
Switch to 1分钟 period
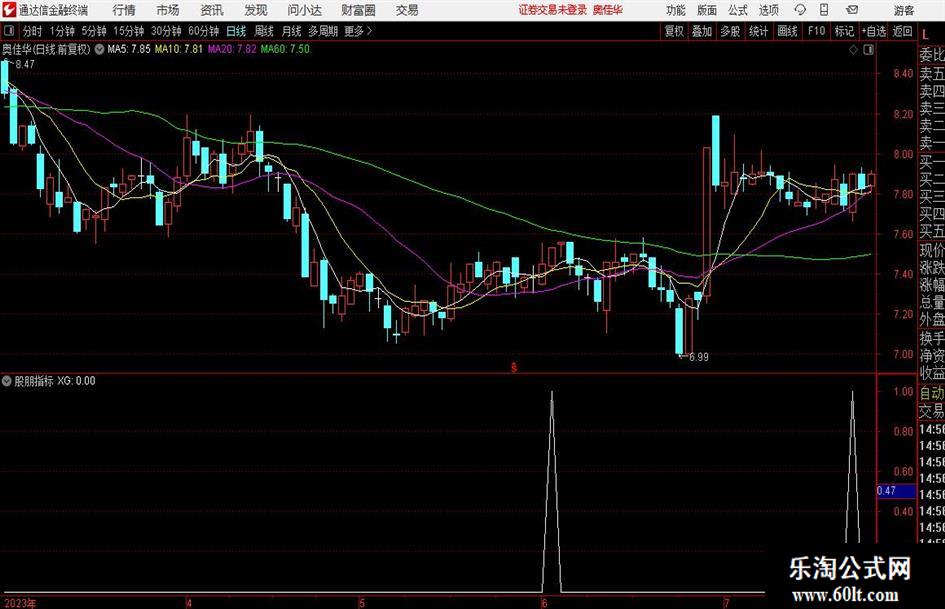61,31
